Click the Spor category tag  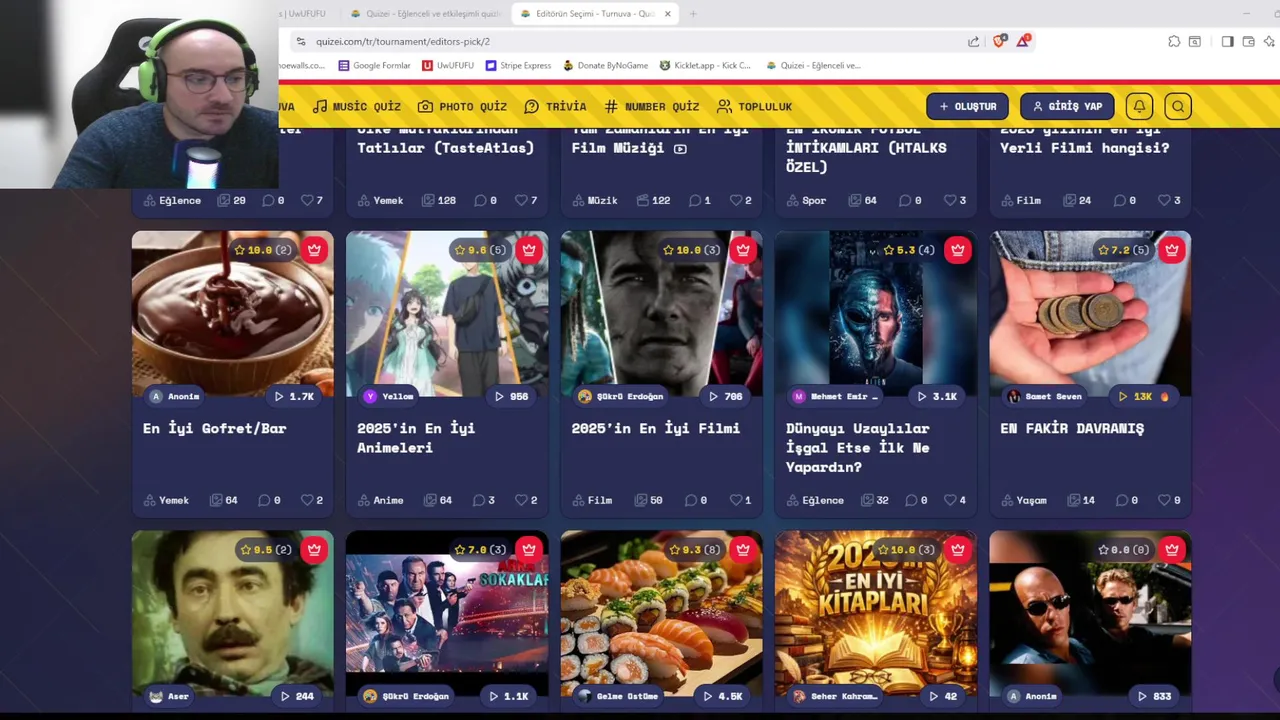806,200
